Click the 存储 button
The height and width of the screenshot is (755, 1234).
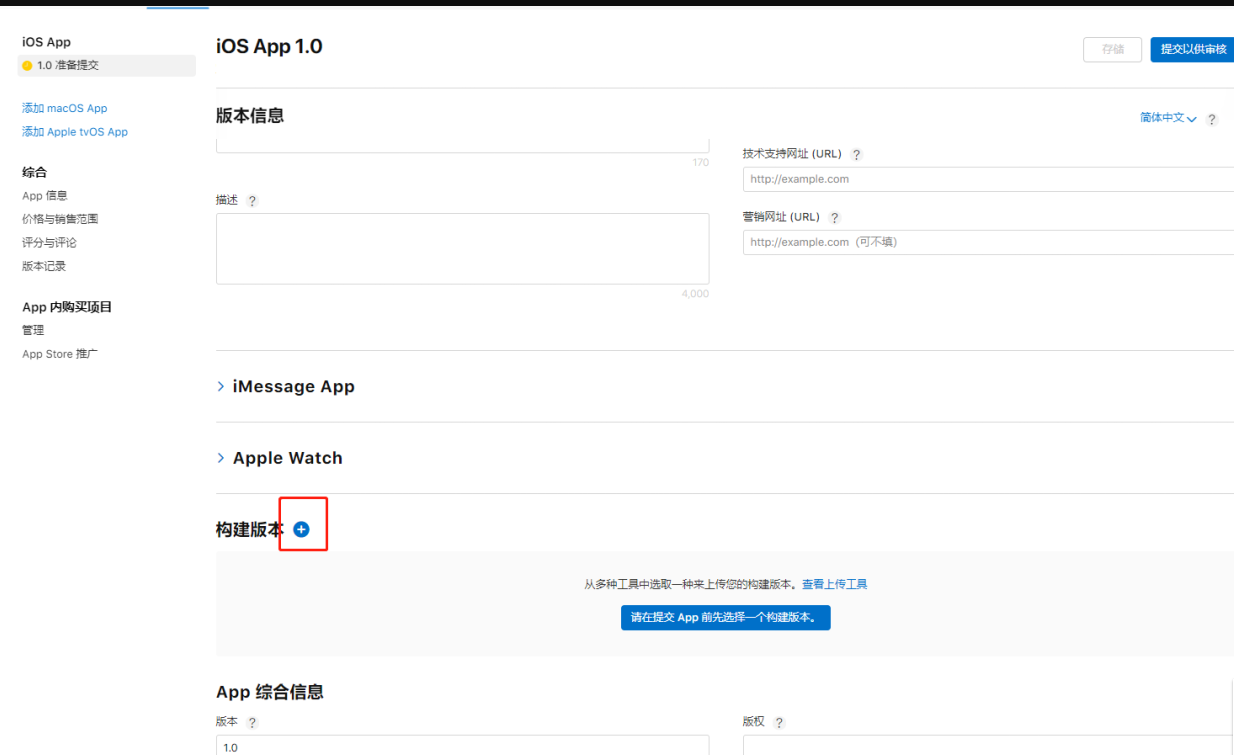[x=1112, y=49]
